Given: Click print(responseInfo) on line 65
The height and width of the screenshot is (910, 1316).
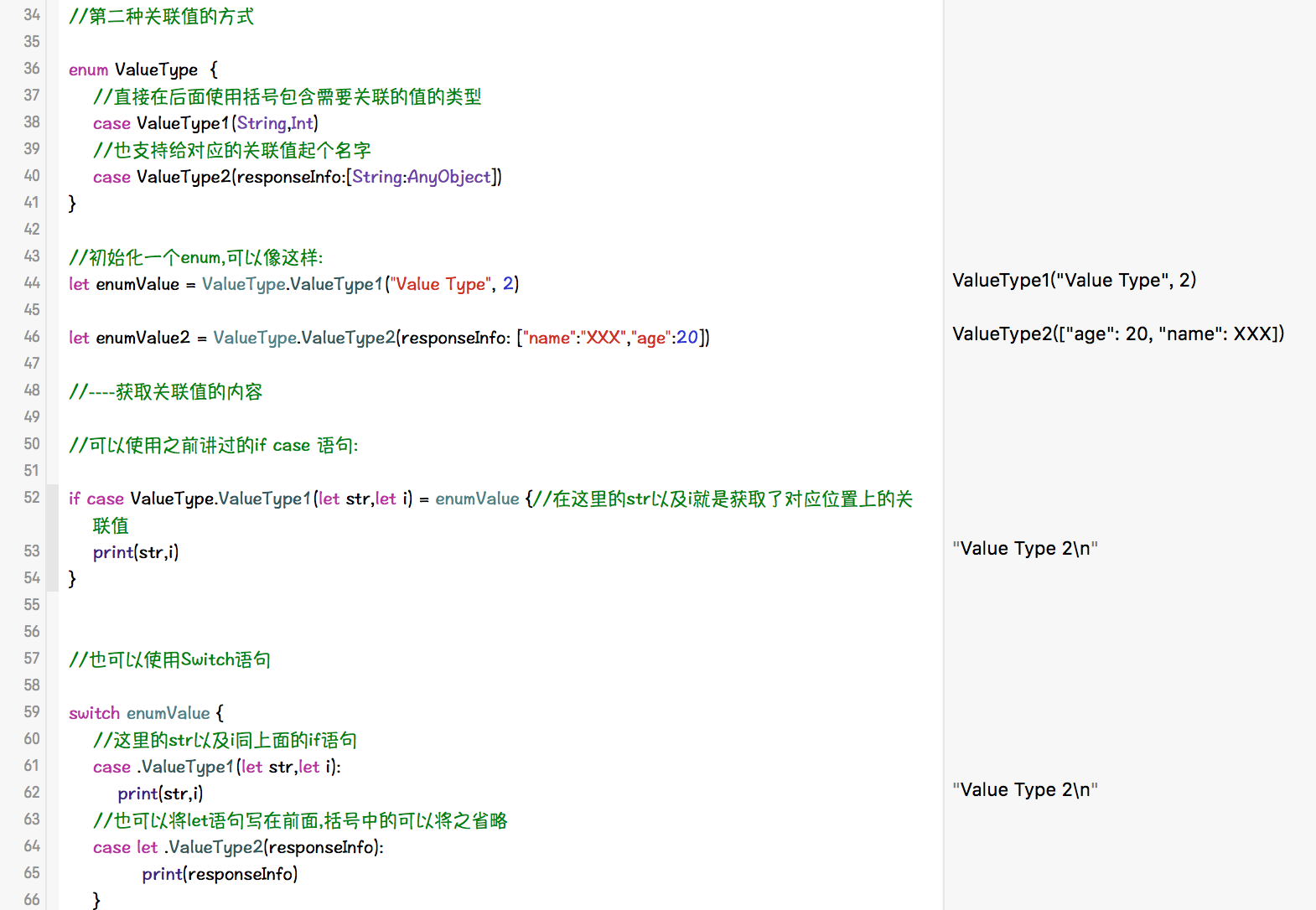Looking at the screenshot, I should 220,874.
